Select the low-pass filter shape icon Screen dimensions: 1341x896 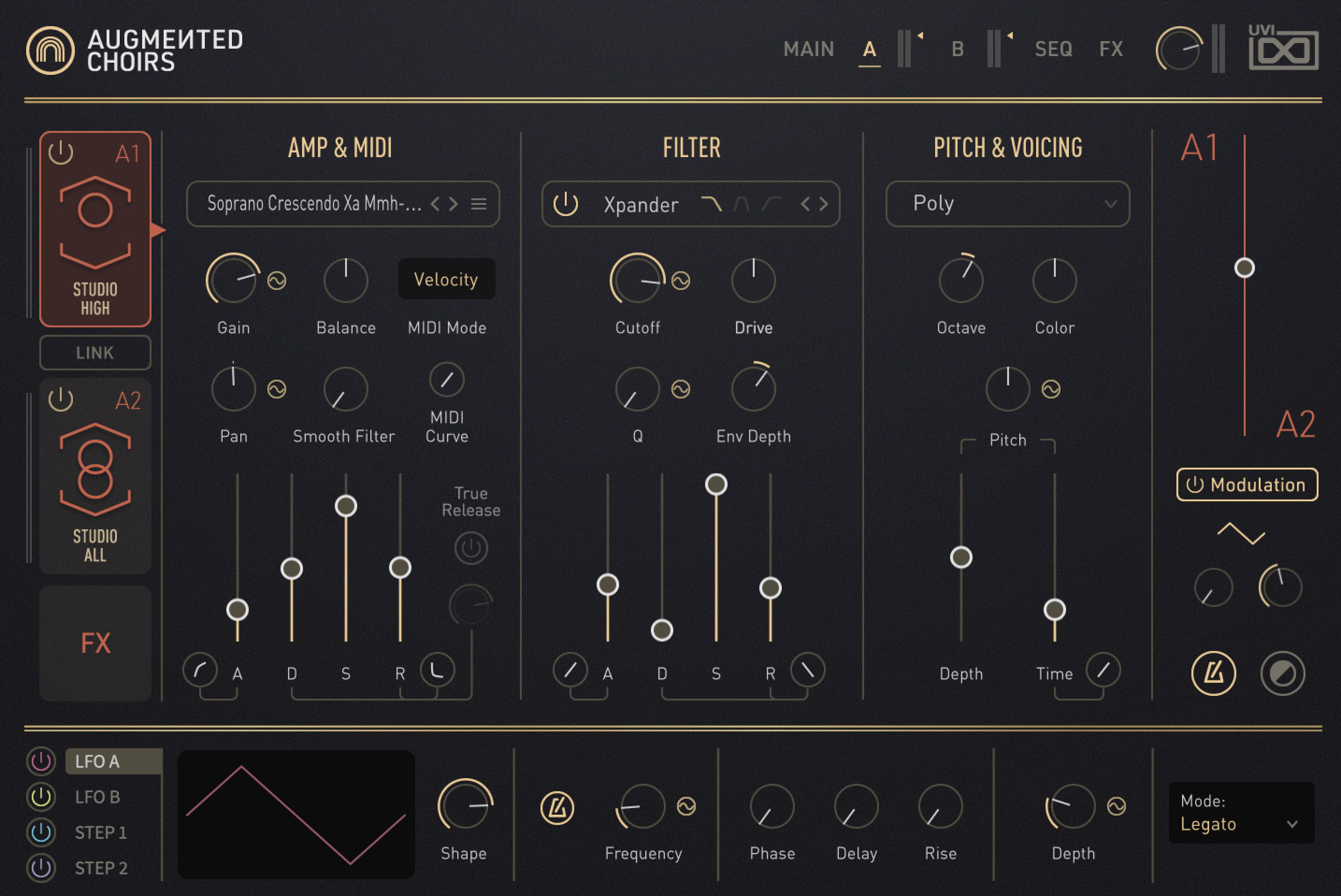point(711,203)
